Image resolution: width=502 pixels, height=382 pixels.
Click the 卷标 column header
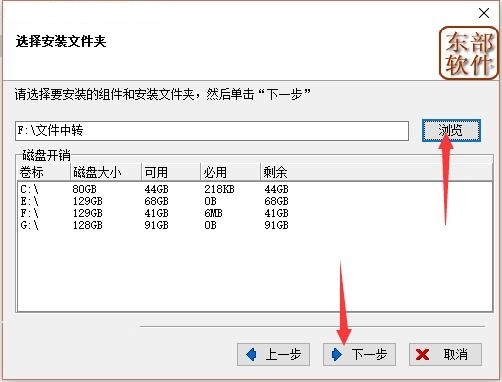pyautogui.click(x=44, y=172)
